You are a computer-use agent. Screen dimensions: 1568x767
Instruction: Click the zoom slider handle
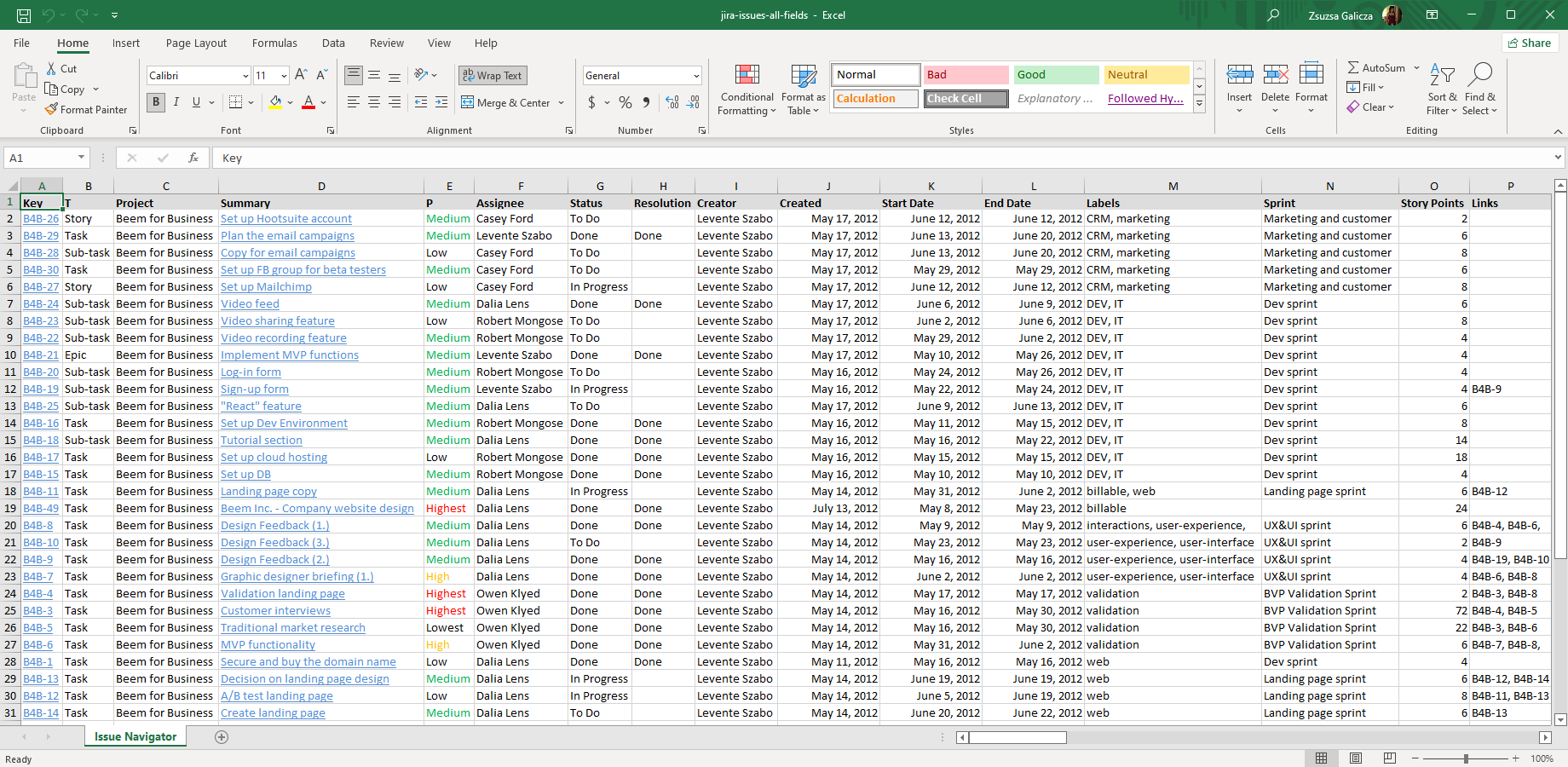pos(1466,758)
